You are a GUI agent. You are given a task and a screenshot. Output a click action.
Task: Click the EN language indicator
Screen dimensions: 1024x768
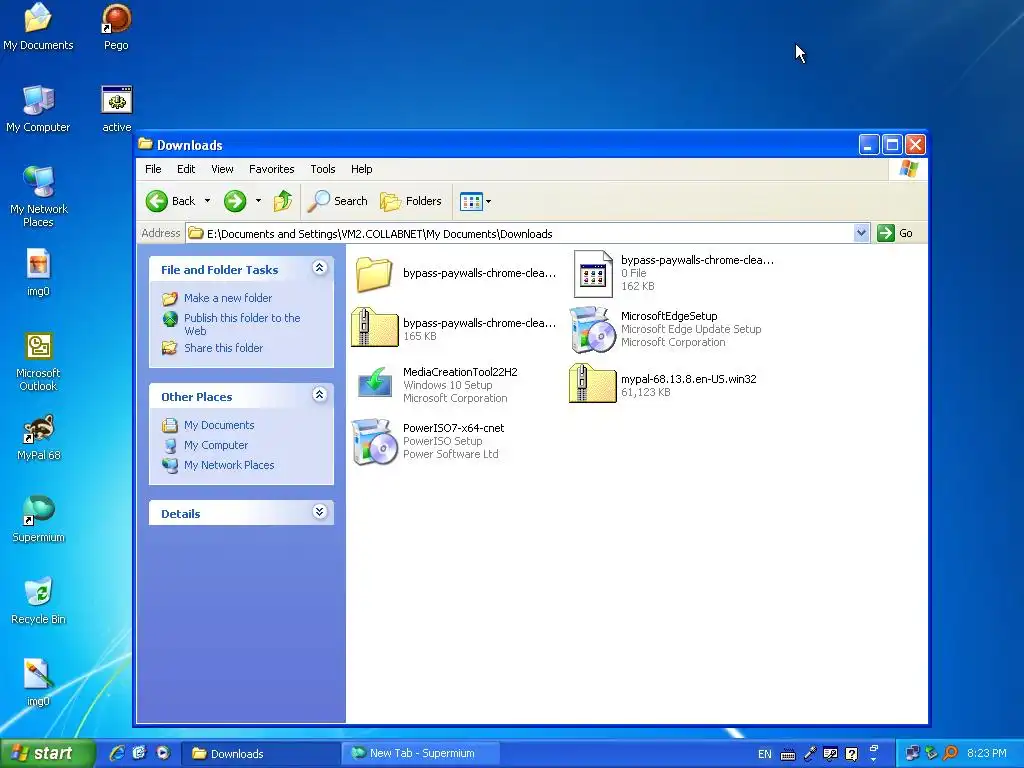pos(765,754)
